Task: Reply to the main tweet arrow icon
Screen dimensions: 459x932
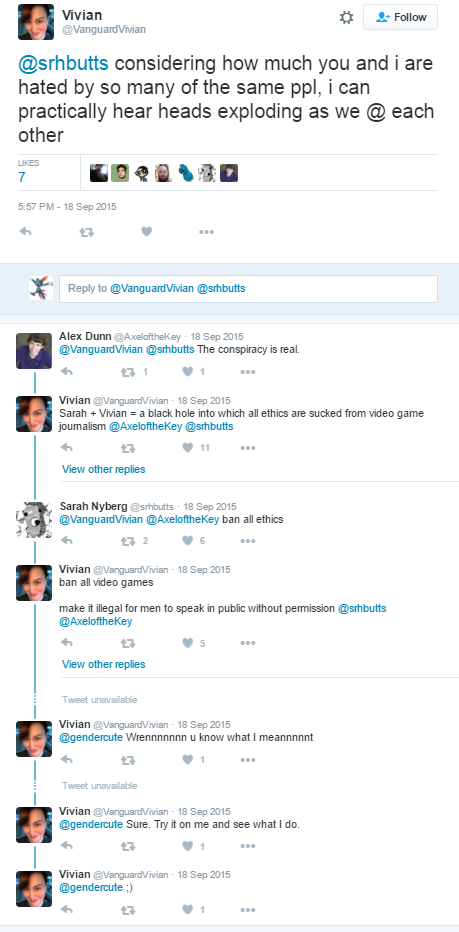Action: [25, 232]
